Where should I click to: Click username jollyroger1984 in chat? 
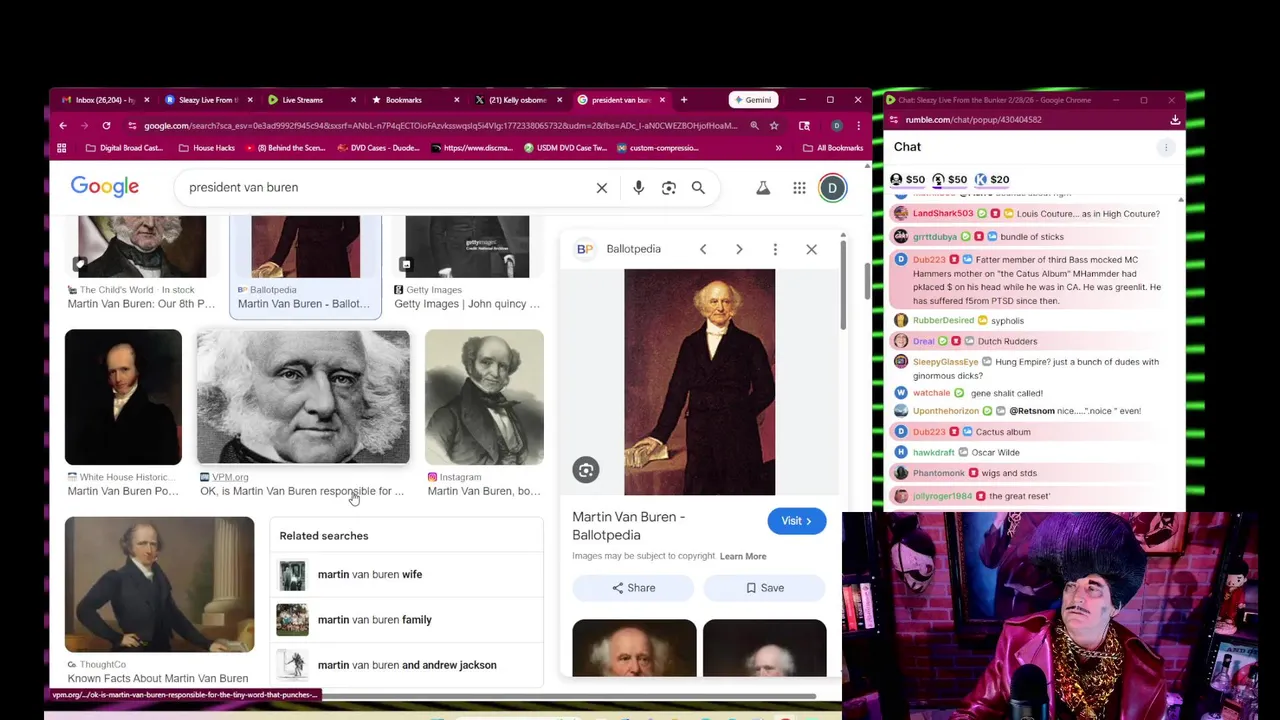click(x=942, y=496)
